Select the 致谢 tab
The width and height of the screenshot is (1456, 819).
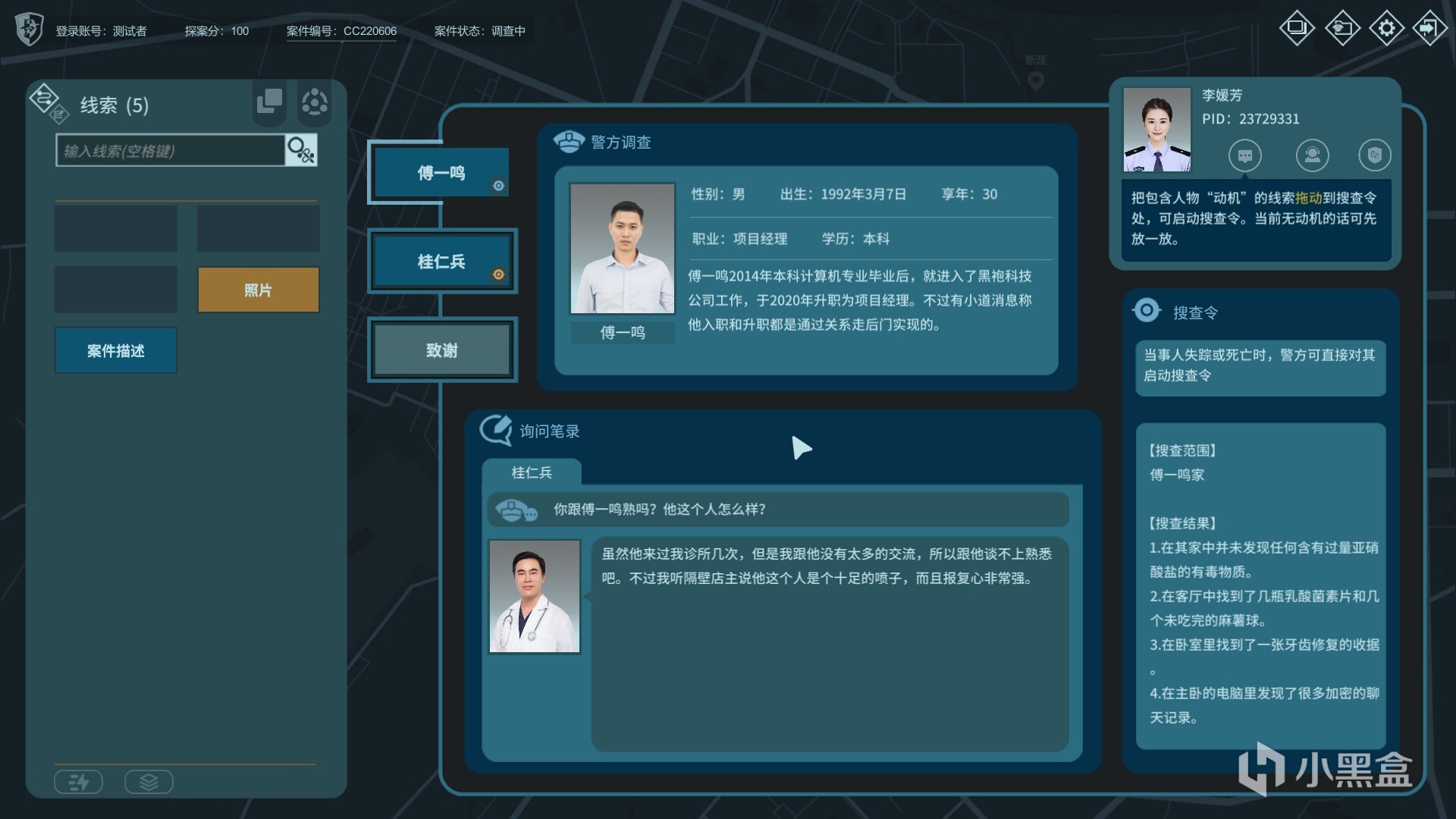(x=442, y=350)
